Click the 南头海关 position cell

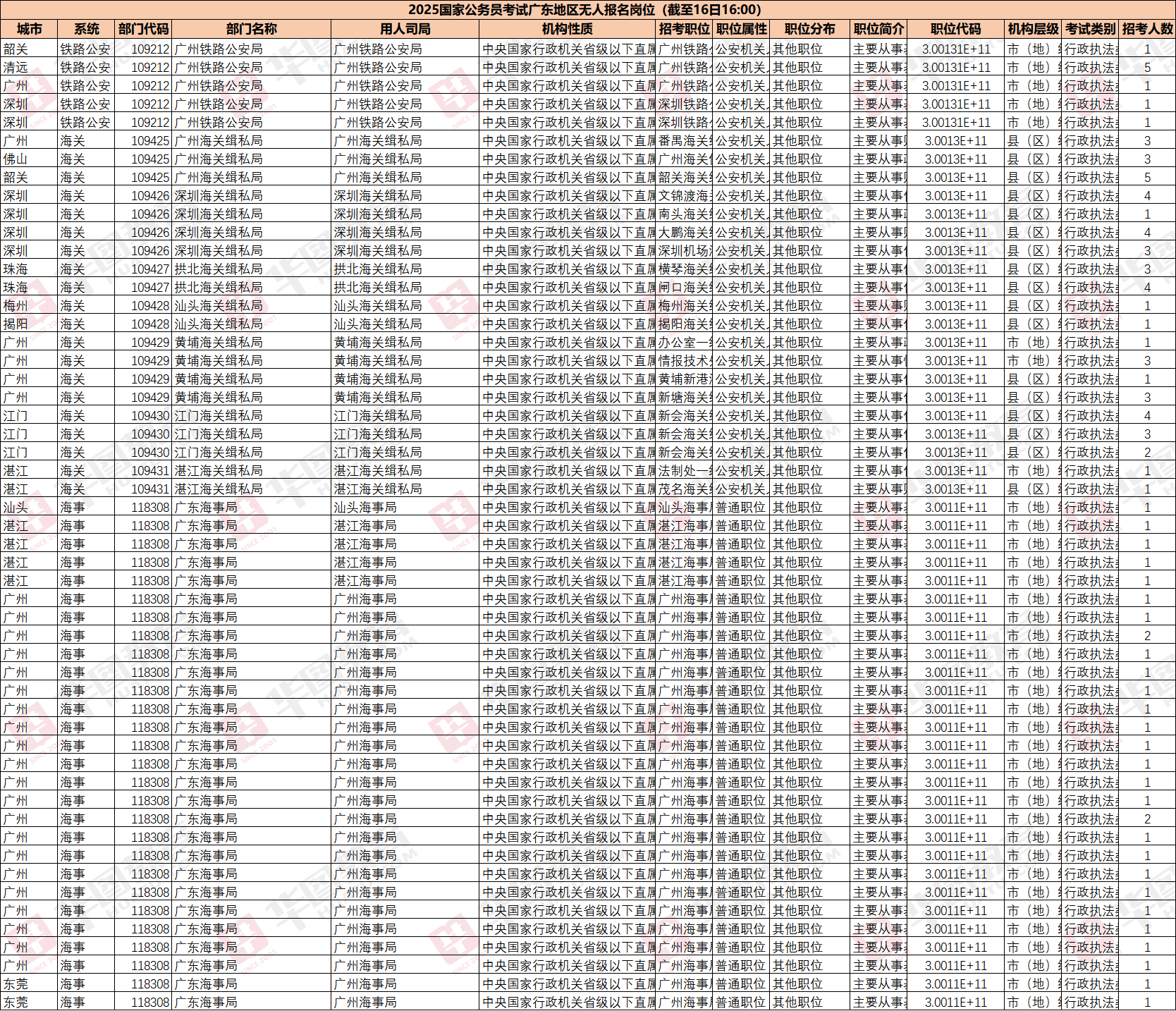[685, 214]
